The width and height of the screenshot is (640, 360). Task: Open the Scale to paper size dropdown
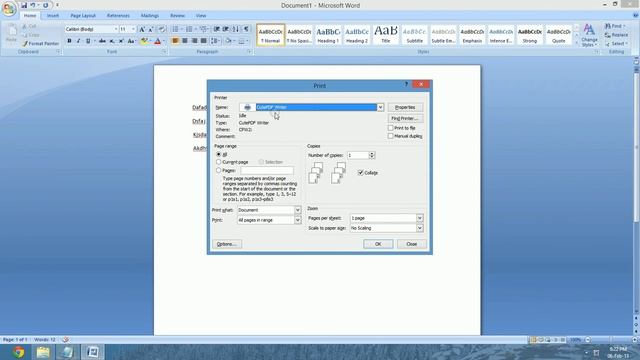420,228
